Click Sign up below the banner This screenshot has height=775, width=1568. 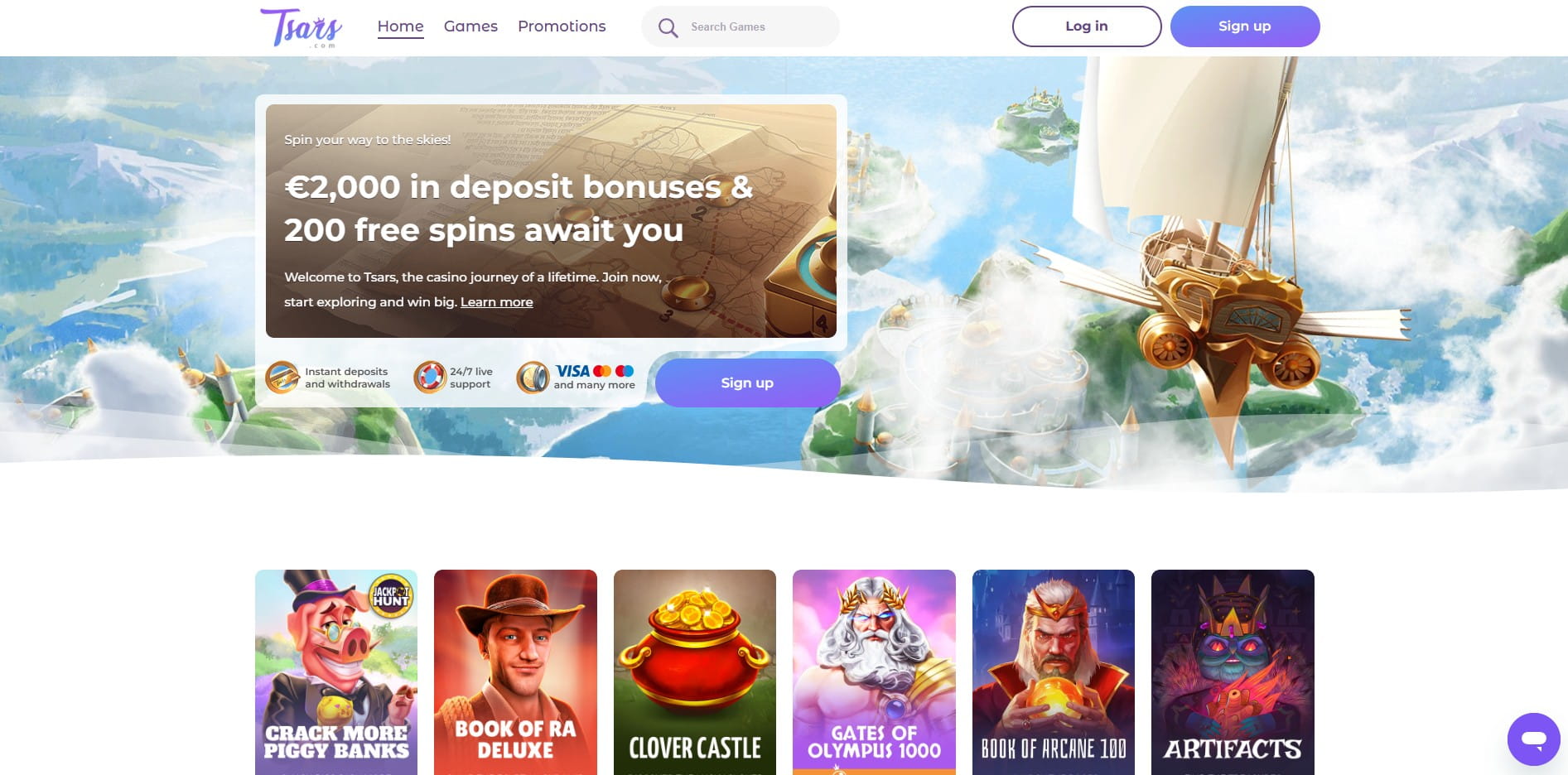tap(747, 383)
